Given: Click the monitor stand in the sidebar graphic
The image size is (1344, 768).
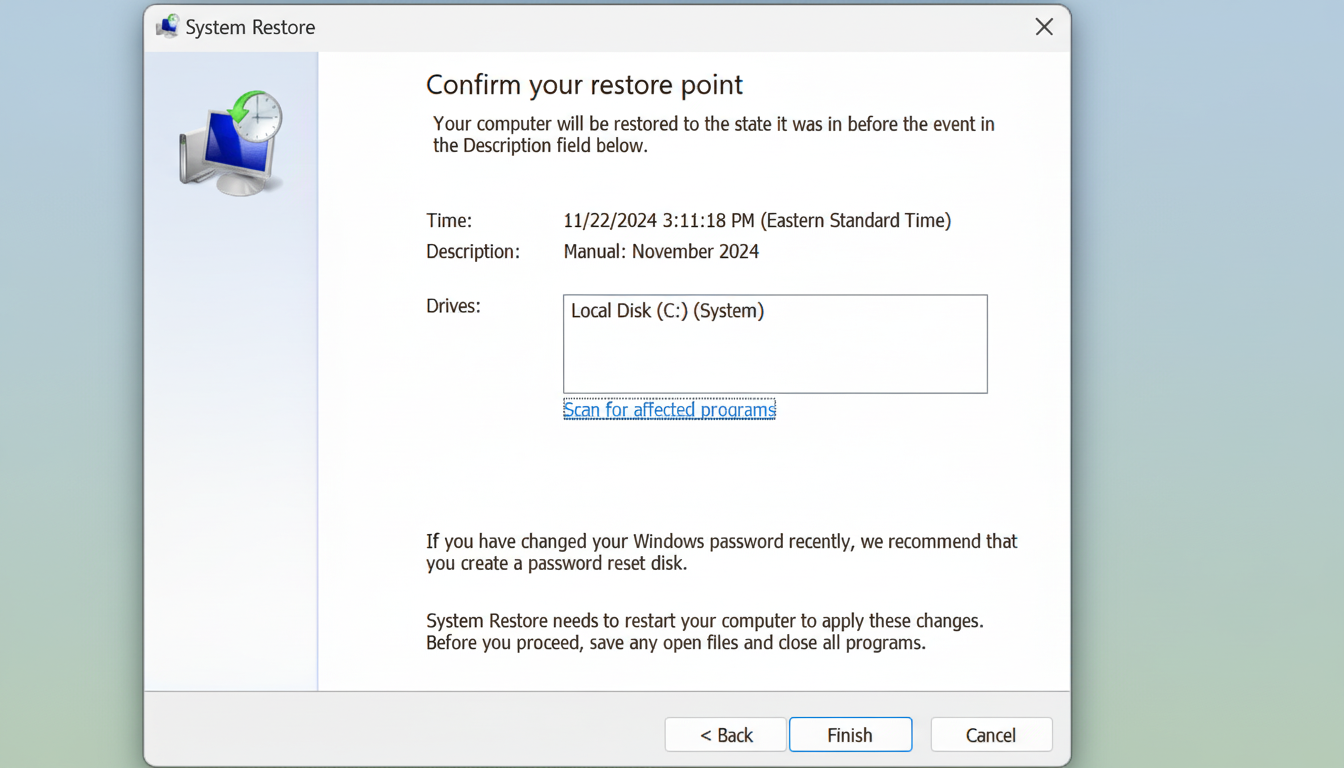Looking at the screenshot, I should point(237,183).
